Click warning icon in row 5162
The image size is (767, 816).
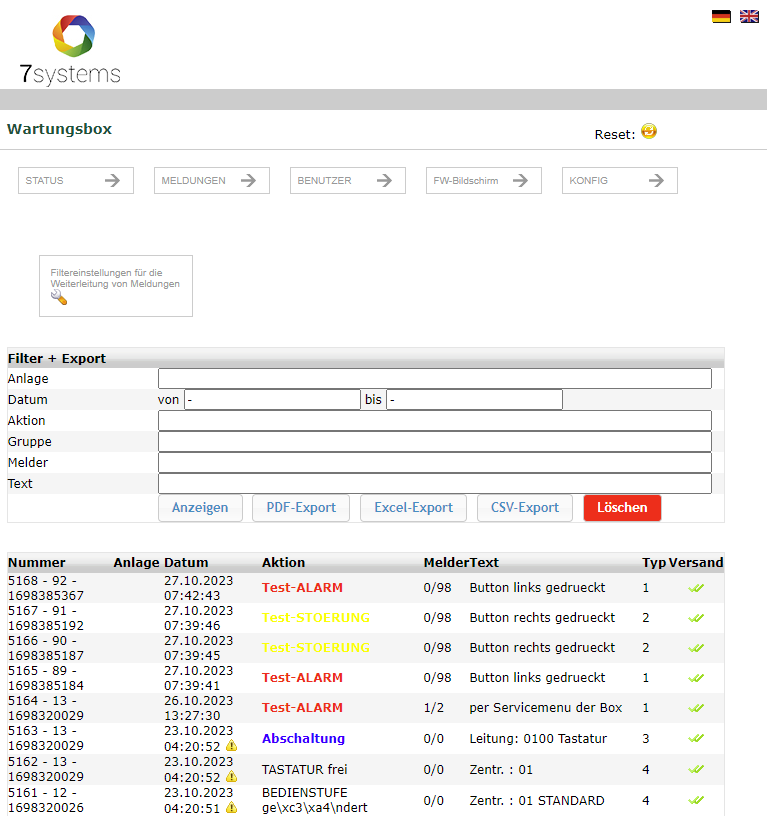[x=232, y=776]
